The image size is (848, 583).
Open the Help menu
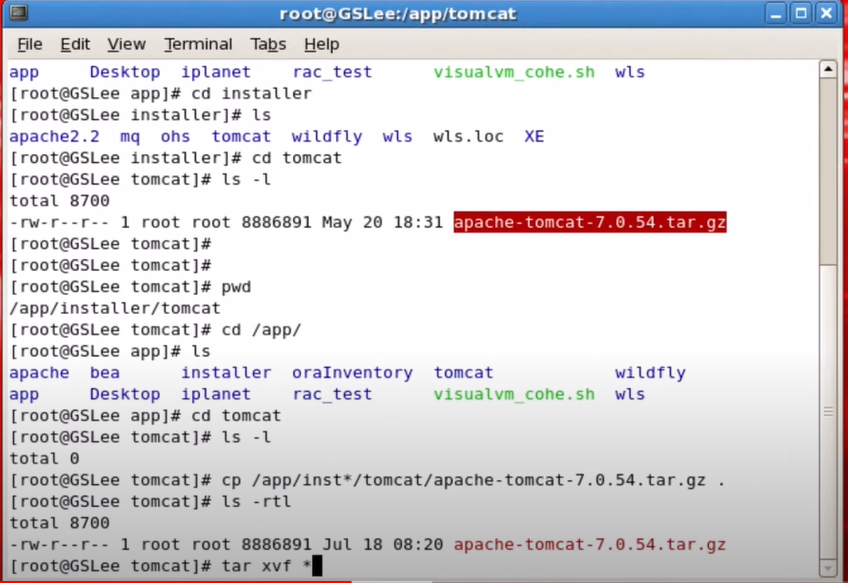click(321, 44)
